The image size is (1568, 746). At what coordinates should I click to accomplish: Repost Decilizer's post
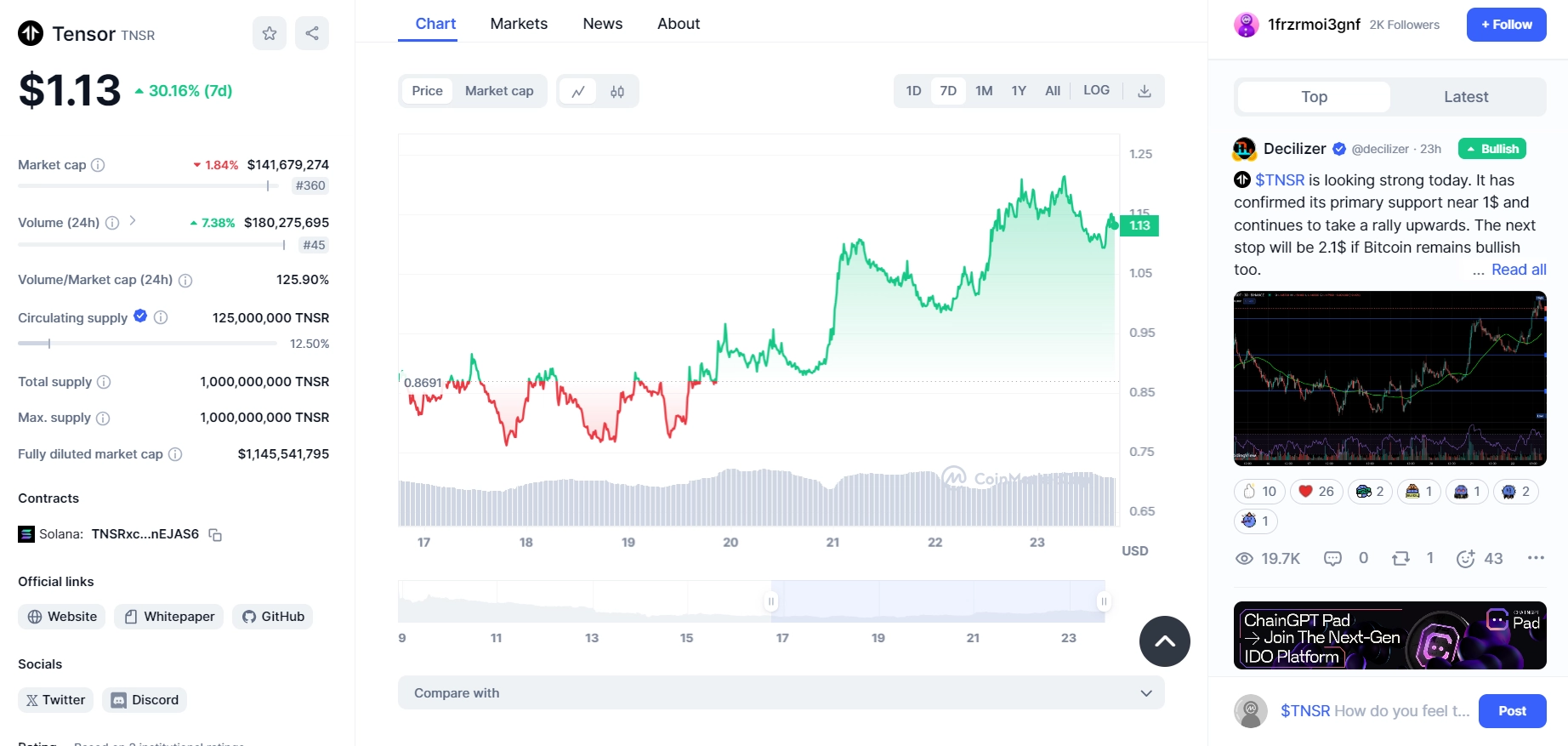point(1400,559)
